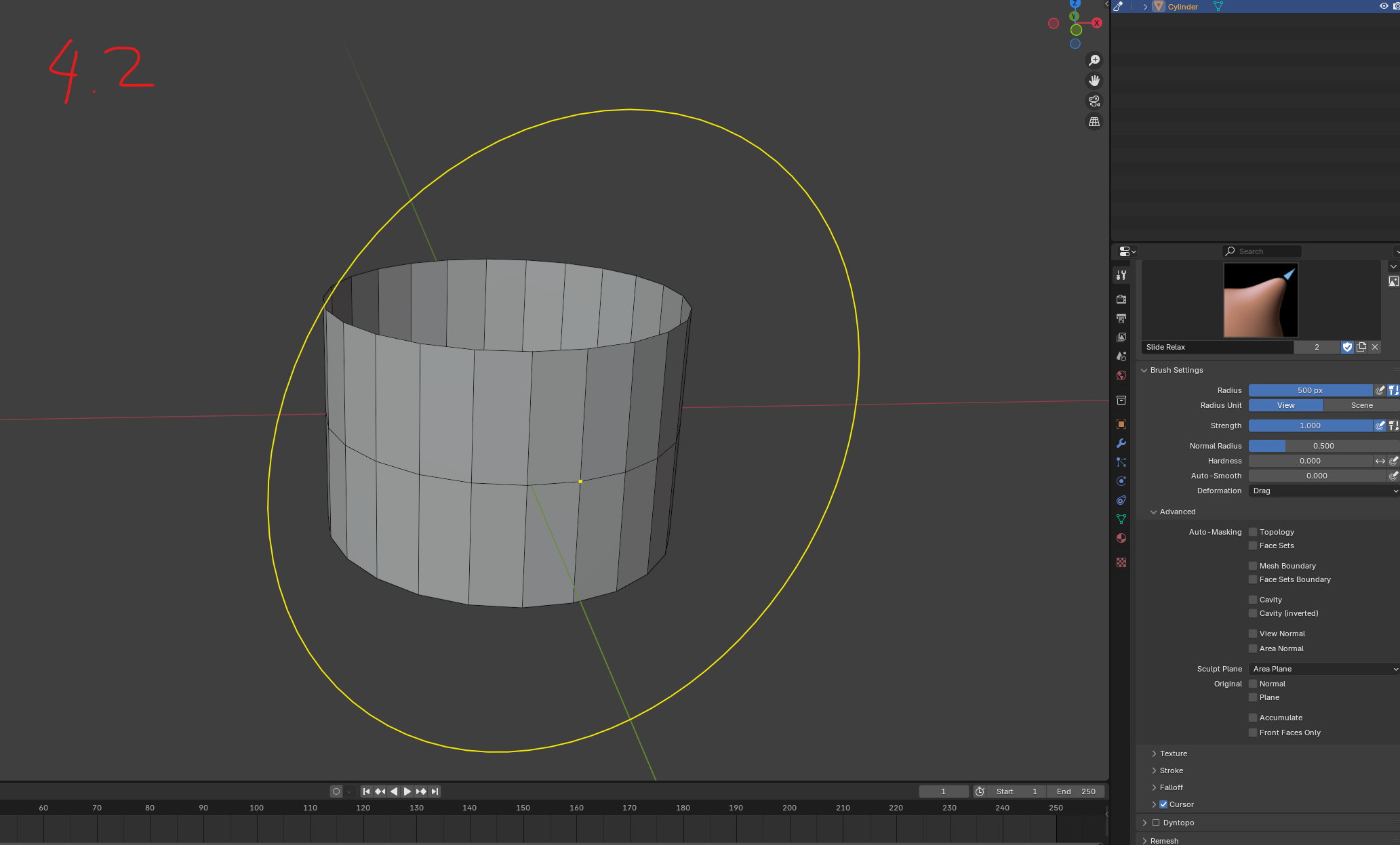1400x845 pixels.
Task: Adjust the Normal Radius slider
Action: [x=1323, y=446]
